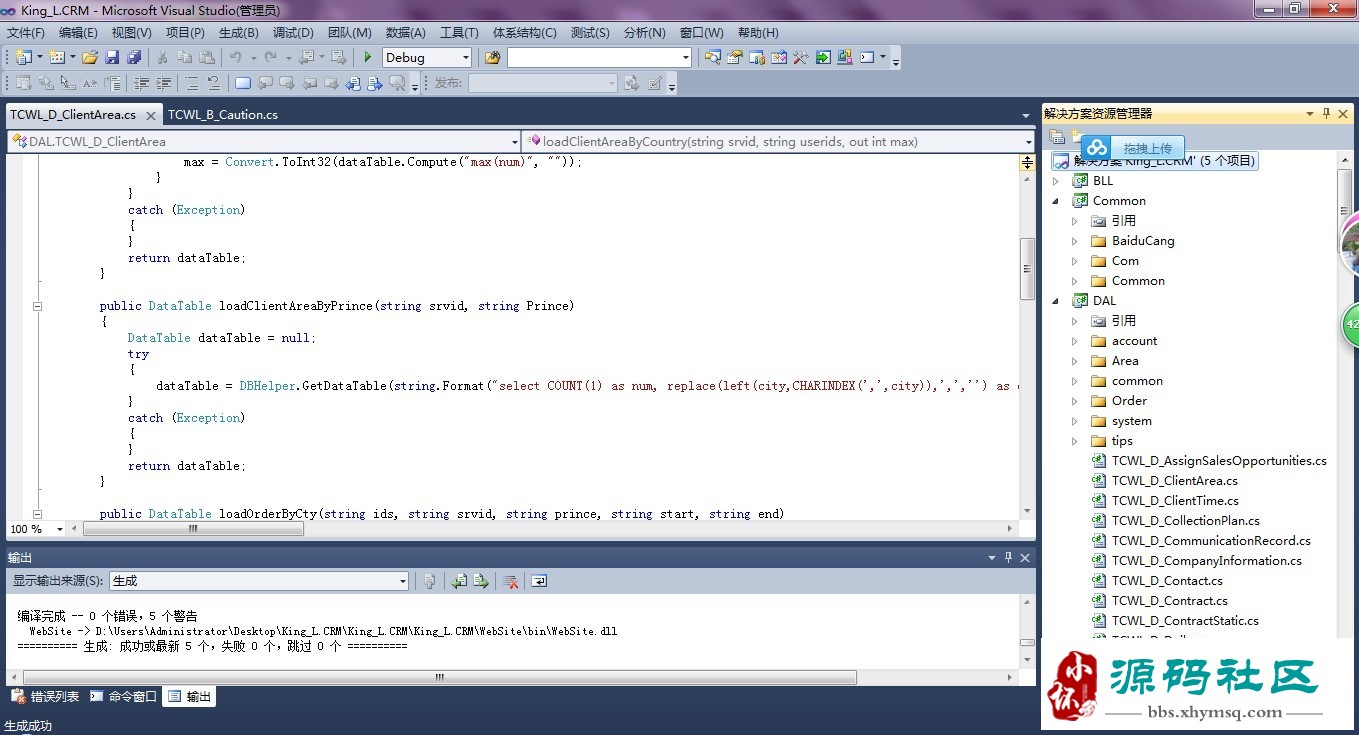Open Solution Explorer toolbar icon

click(712, 57)
